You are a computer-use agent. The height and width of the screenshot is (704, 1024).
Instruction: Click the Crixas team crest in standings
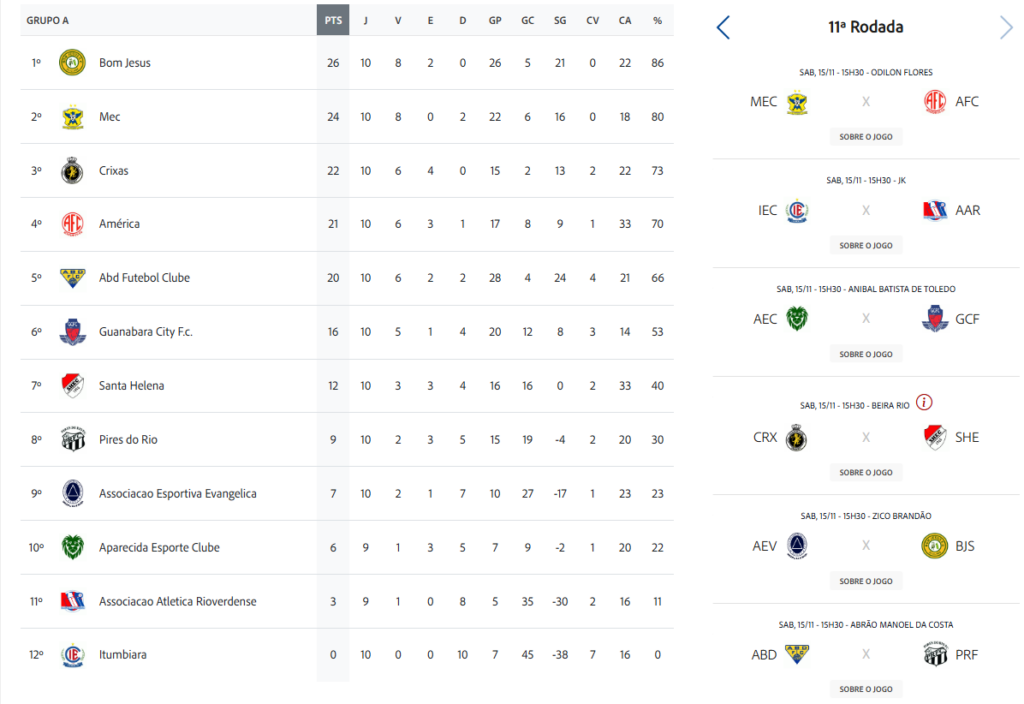tap(72, 171)
